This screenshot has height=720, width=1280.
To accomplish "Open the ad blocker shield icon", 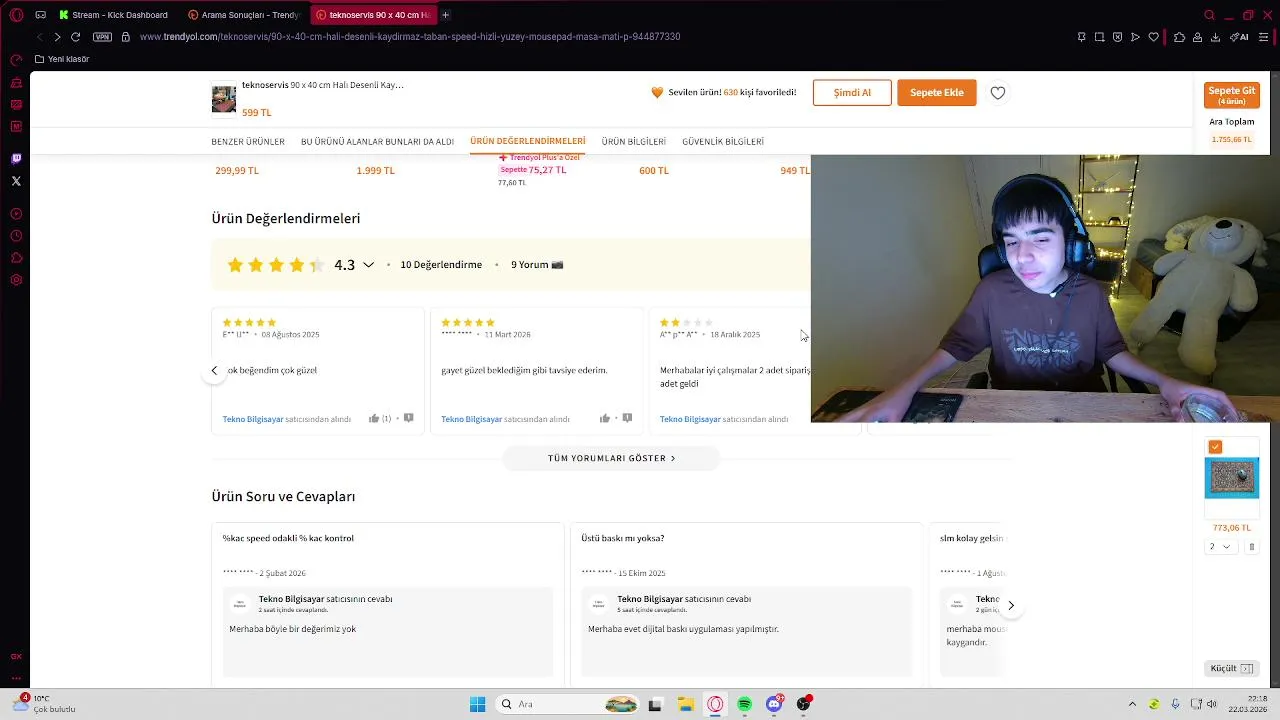I will click(1117, 37).
